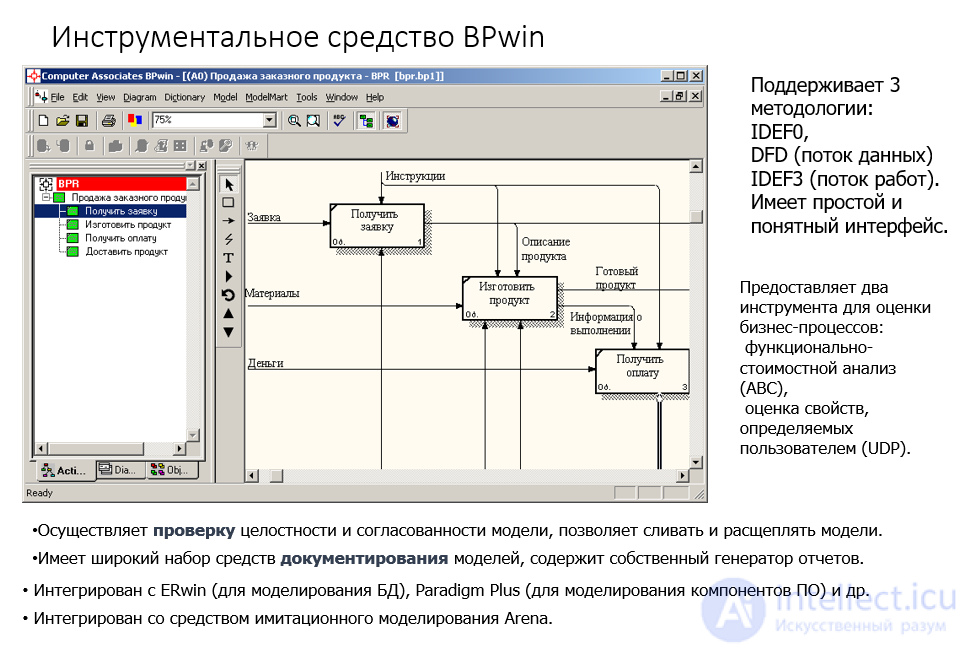
Task: Click the first greyed ModelMart toolbar icon
Action: click(43, 146)
